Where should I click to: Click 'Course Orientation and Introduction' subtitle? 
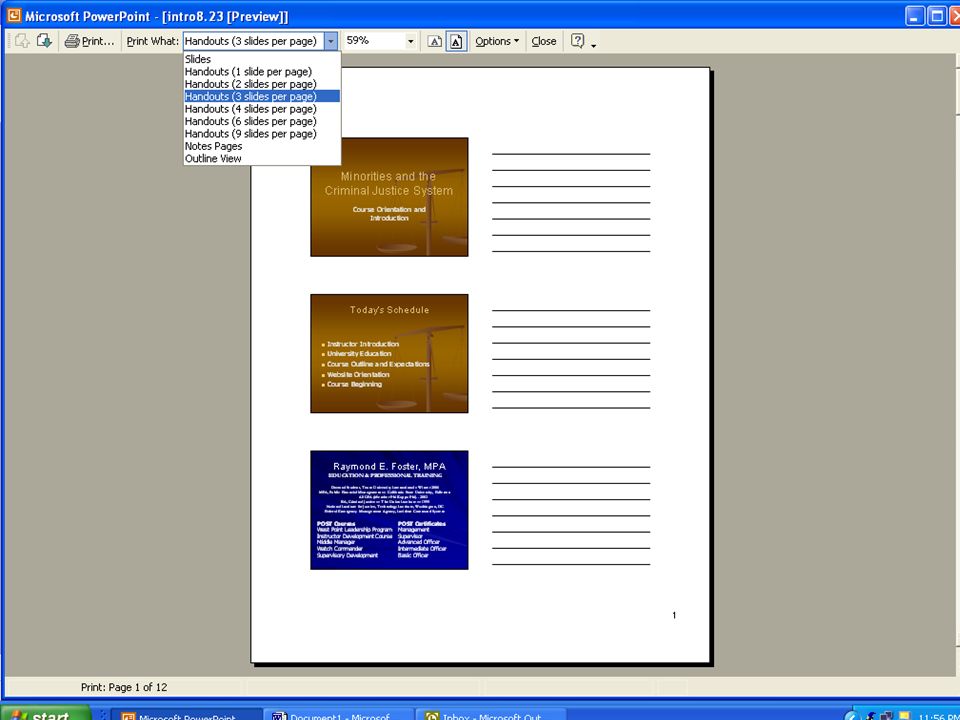(x=389, y=214)
